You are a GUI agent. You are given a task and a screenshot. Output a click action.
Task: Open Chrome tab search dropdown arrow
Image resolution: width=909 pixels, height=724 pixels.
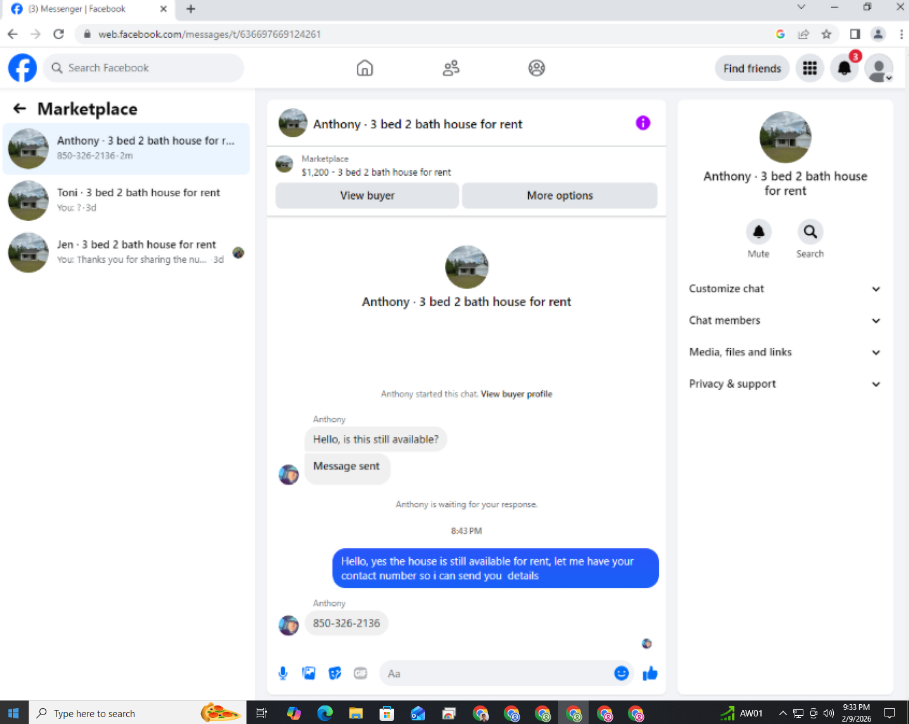[801, 8]
